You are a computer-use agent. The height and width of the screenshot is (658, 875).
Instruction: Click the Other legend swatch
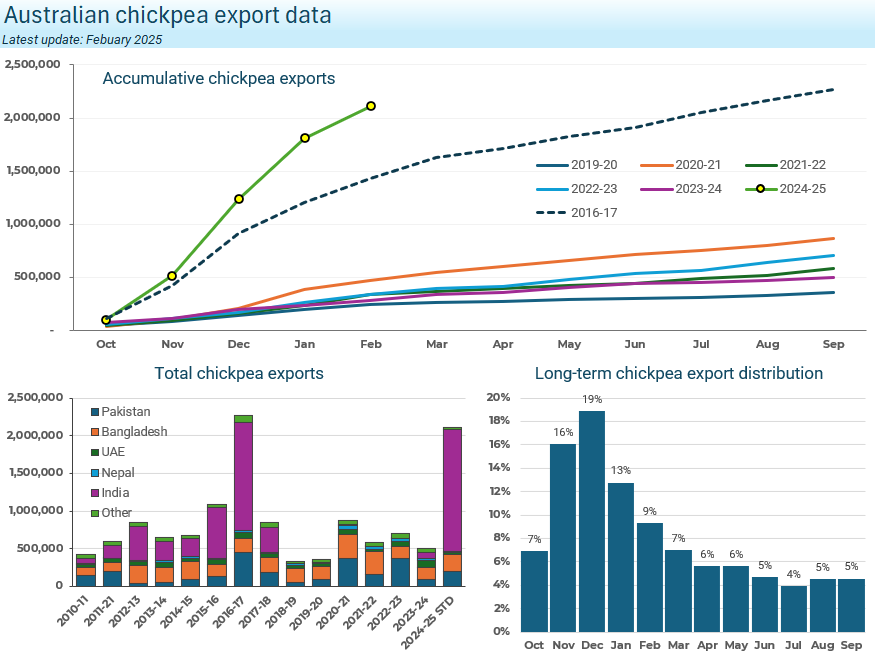tap(93, 512)
